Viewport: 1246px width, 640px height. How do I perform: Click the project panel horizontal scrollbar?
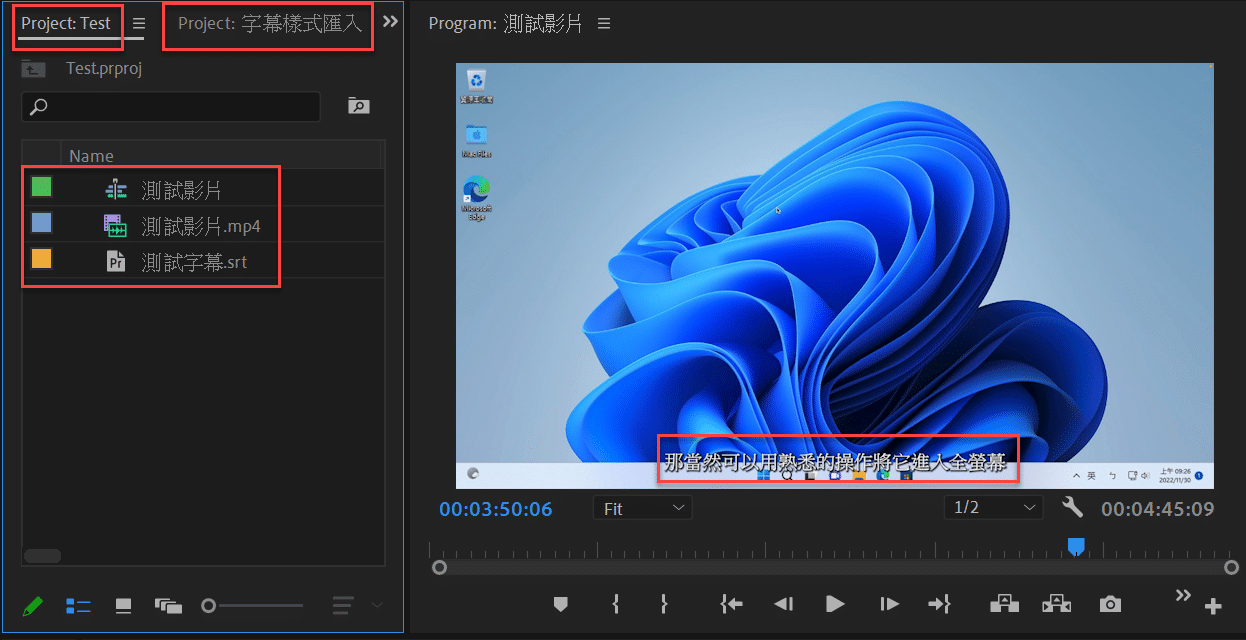point(42,556)
